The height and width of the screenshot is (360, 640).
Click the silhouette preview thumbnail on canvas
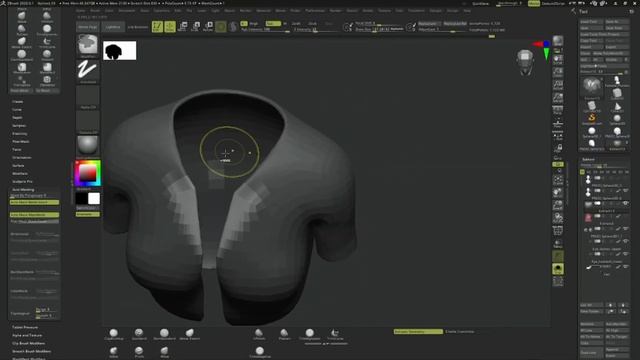(120, 51)
